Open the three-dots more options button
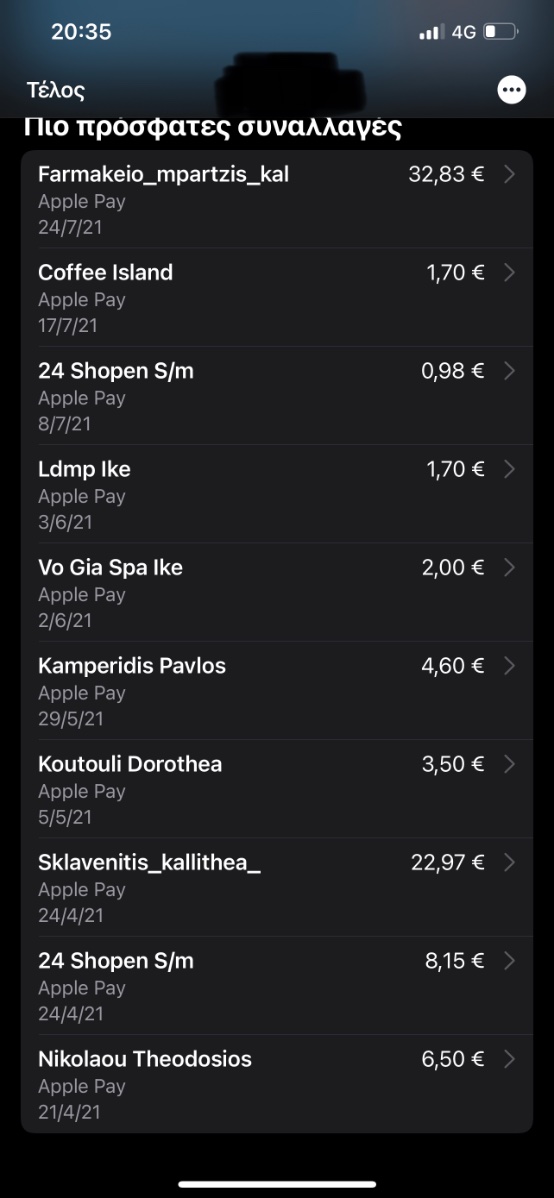Screen dimensions: 554x1198 (x=511, y=90)
